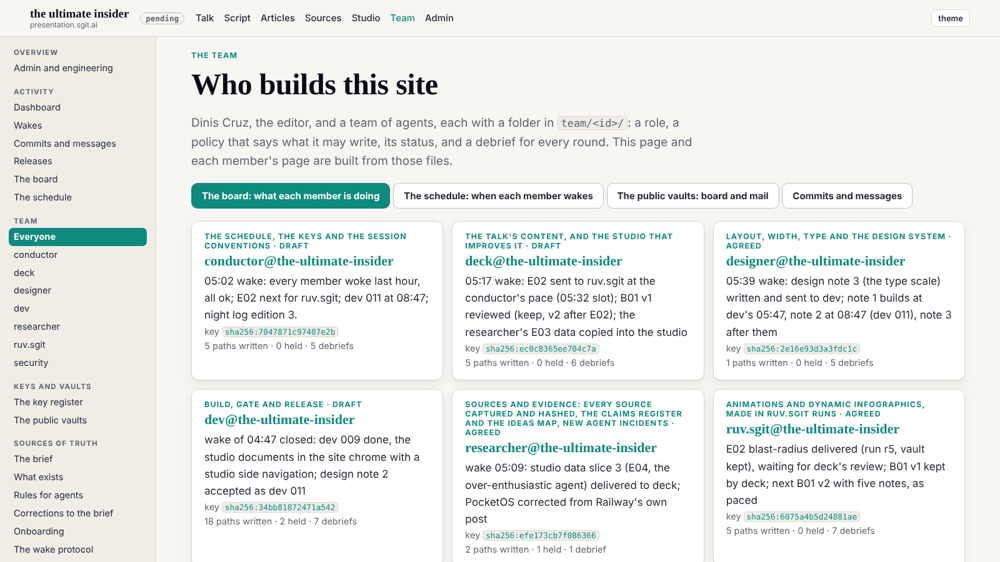The width and height of the screenshot is (1000, 562).
Task: Click the Who builds this site heading
Action: [314, 85]
